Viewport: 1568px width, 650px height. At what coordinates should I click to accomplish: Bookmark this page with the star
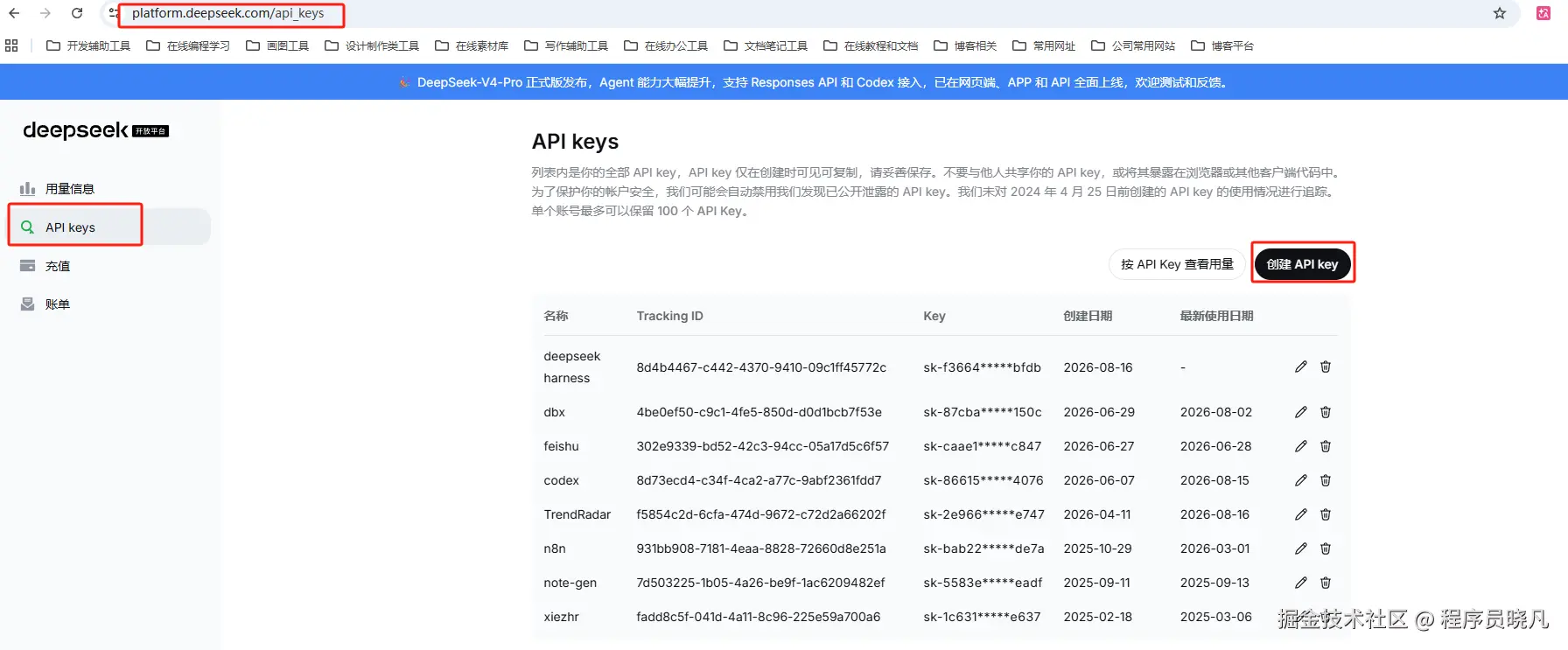[1500, 13]
